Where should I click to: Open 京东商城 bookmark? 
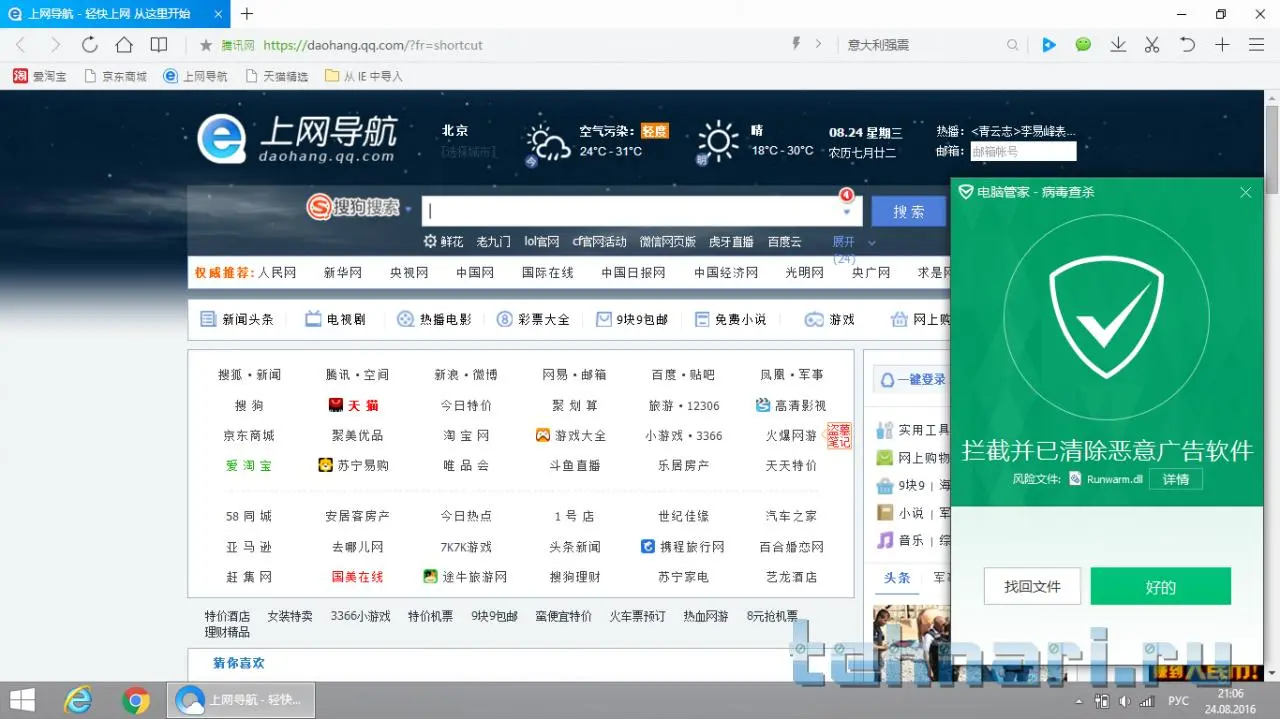click(x=116, y=76)
